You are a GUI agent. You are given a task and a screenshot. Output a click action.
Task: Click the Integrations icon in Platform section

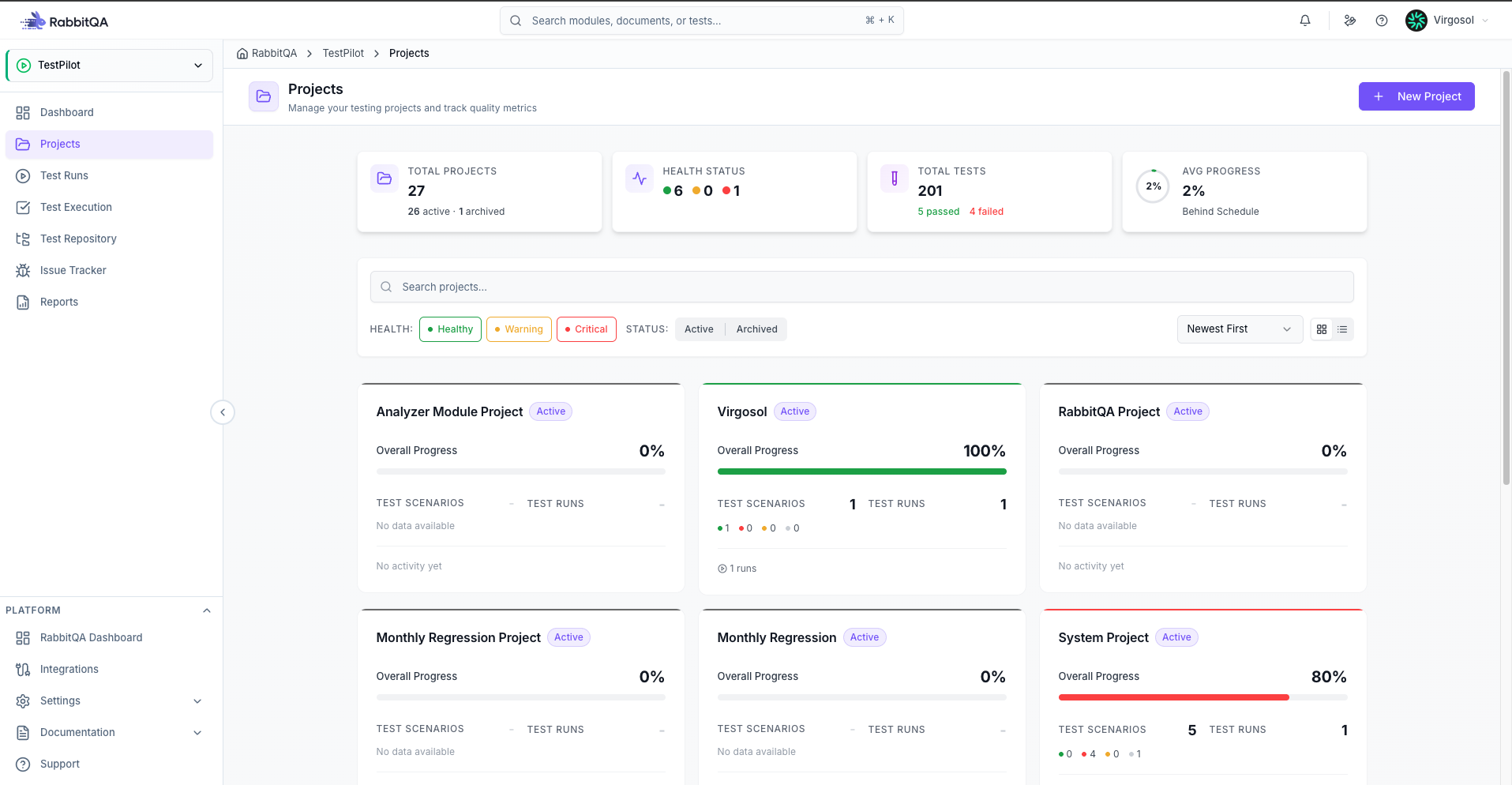[23, 669]
